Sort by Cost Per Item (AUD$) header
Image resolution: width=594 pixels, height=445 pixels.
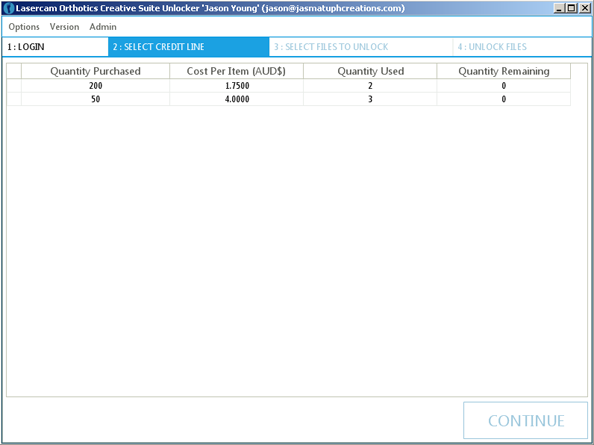(x=236, y=71)
